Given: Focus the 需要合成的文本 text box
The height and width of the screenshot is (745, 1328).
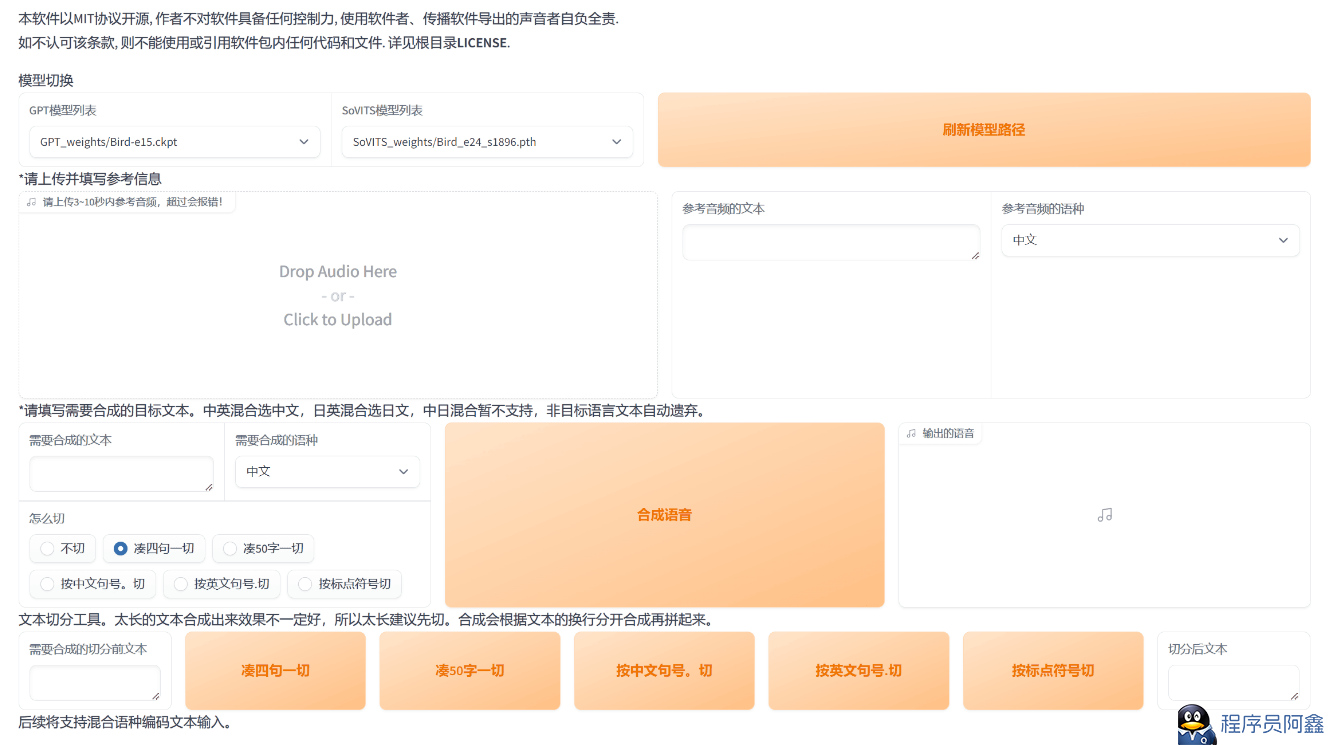Looking at the screenshot, I should [121, 474].
